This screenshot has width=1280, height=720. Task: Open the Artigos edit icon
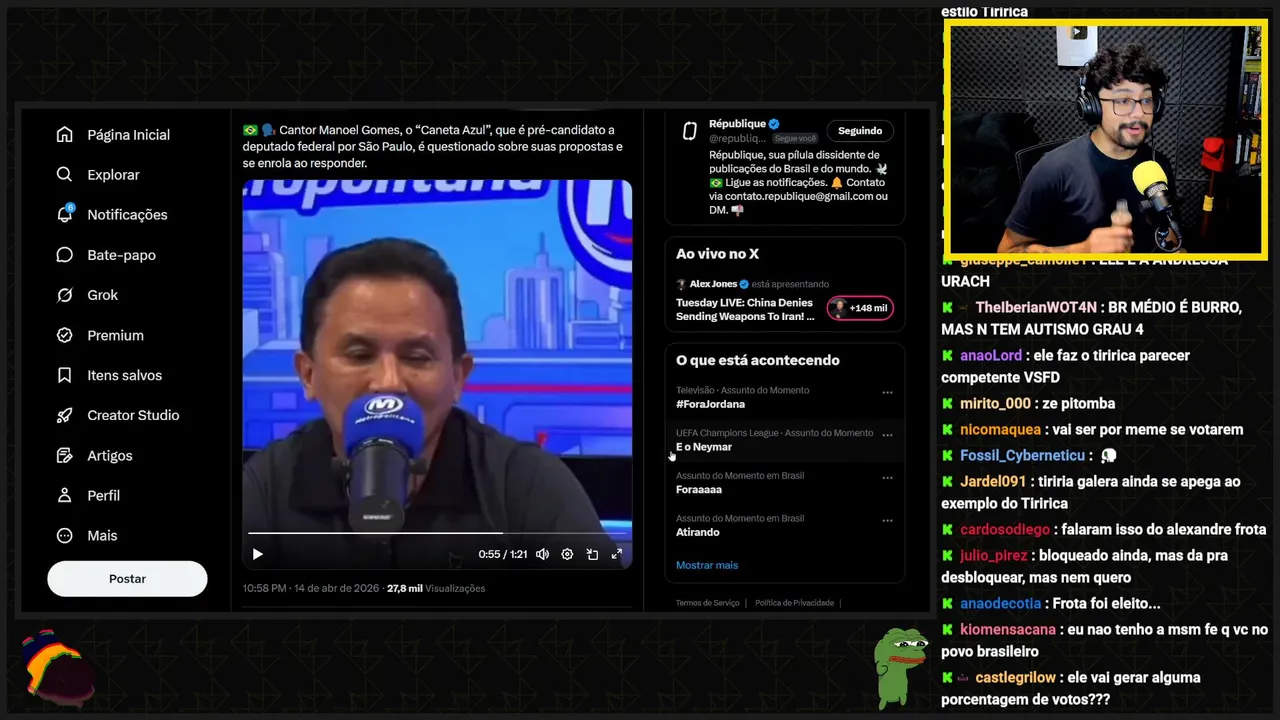(x=65, y=455)
